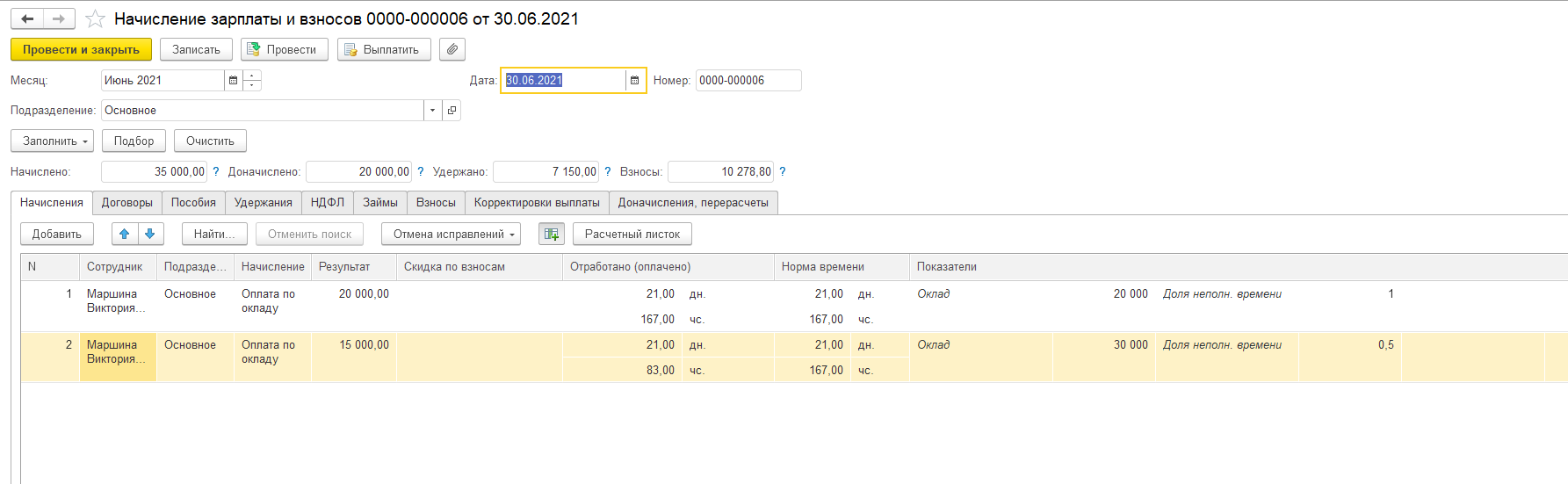Open the Подразделение item using the open icon

[452, 111]
